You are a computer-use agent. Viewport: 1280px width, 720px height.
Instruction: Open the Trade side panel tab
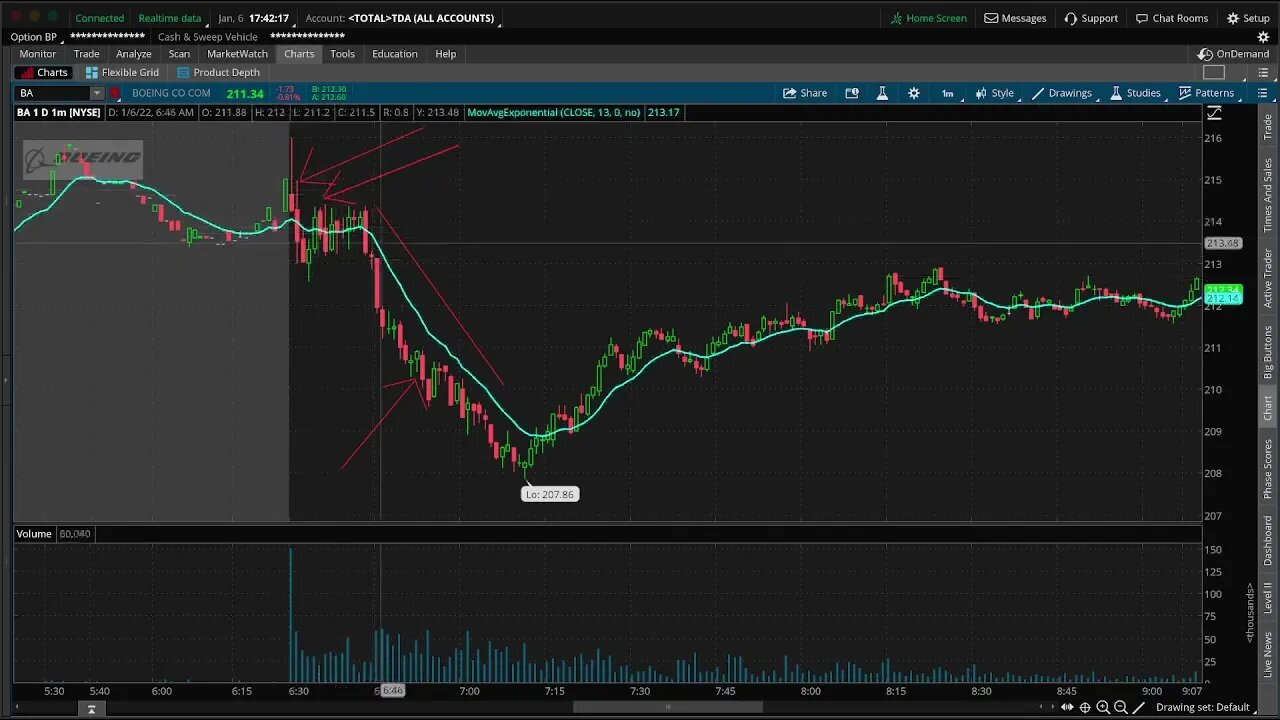(x=1268, y=127)
